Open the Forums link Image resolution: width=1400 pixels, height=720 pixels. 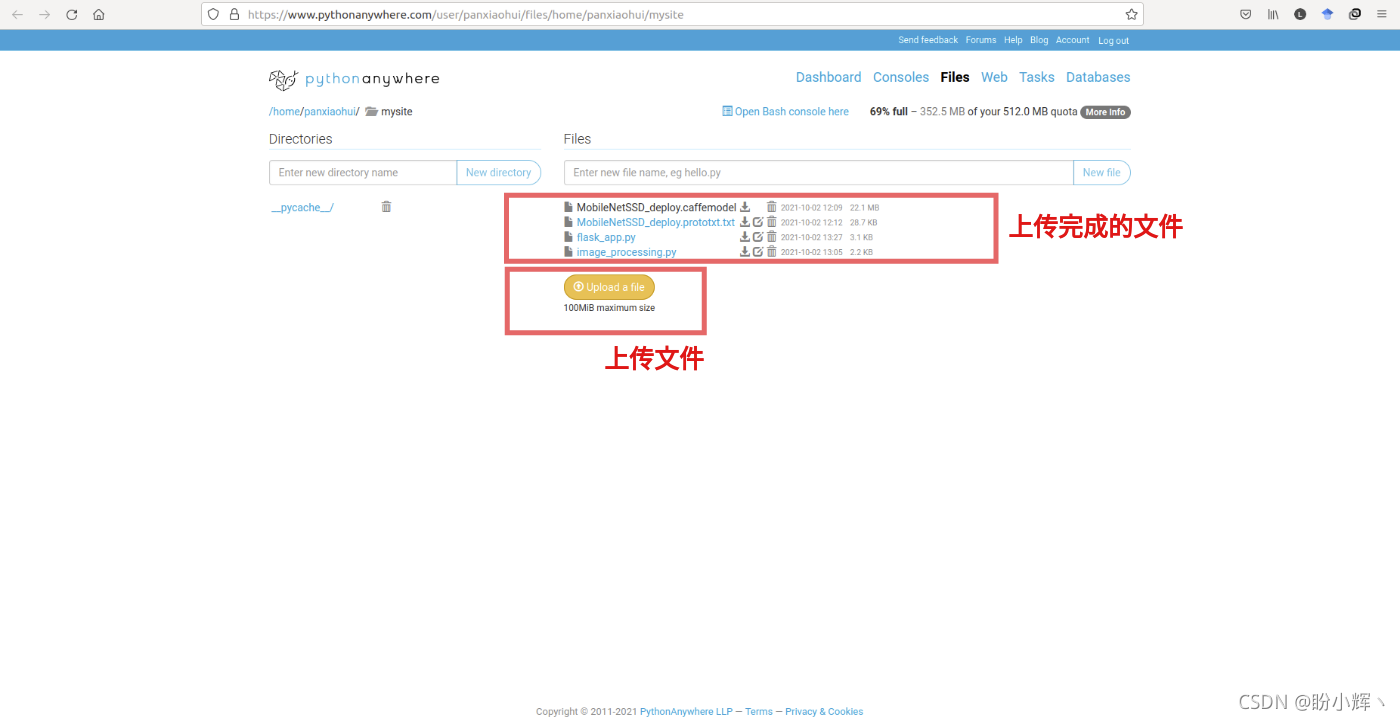[981, 40]
